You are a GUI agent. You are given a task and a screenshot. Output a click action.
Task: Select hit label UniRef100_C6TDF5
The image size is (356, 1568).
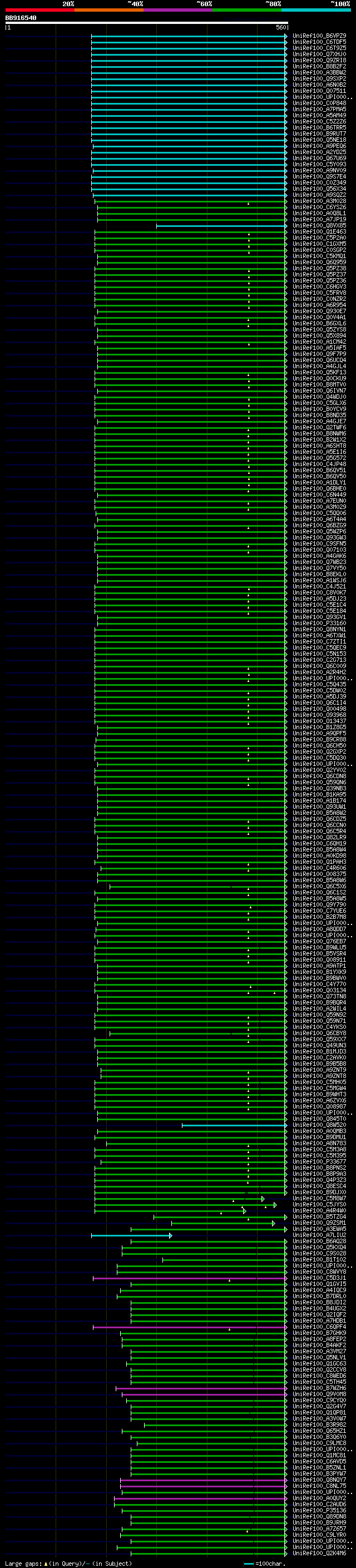click(319, 42)
